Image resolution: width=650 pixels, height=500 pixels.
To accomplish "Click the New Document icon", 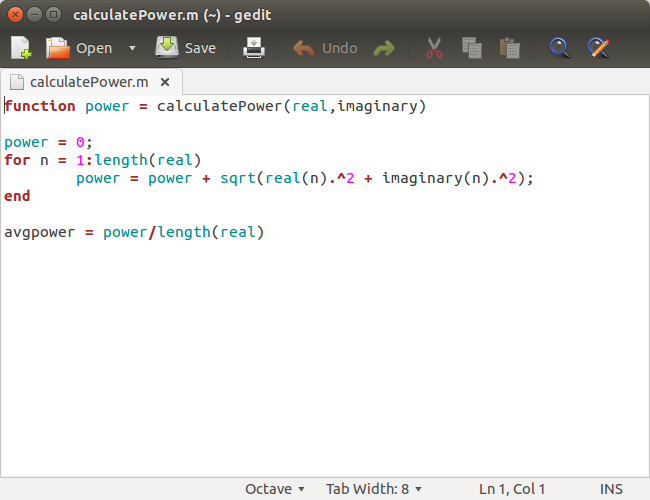I will click(x=21, y=47).
